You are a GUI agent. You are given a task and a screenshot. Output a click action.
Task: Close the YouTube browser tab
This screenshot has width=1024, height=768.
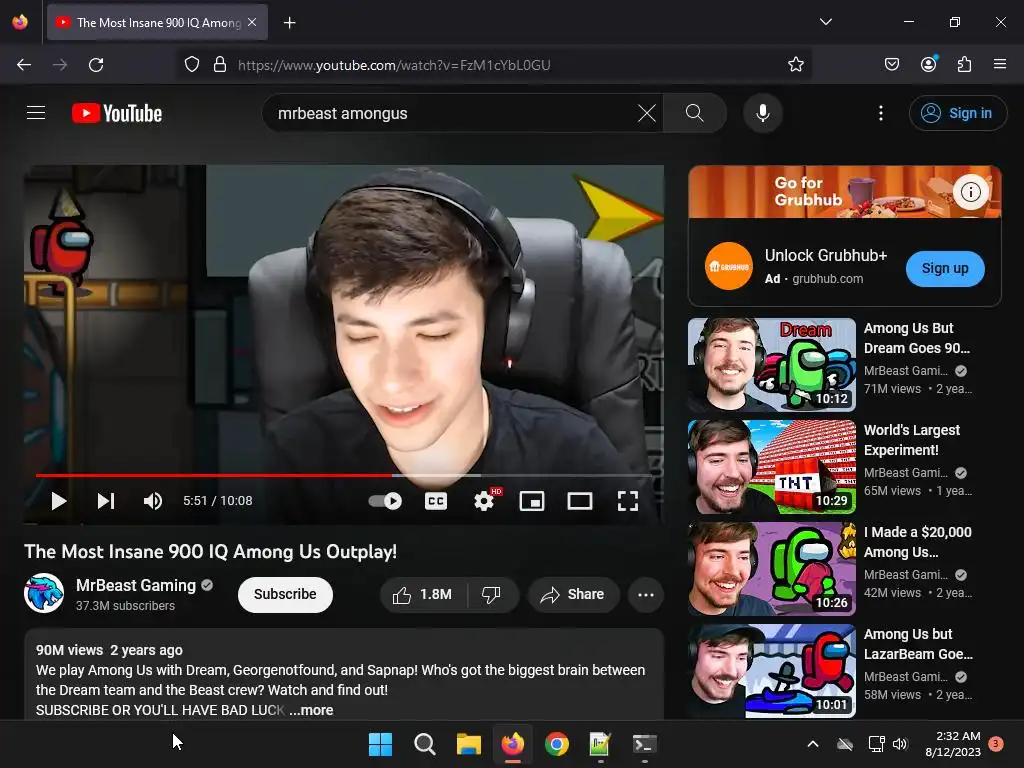click(252, 22)
